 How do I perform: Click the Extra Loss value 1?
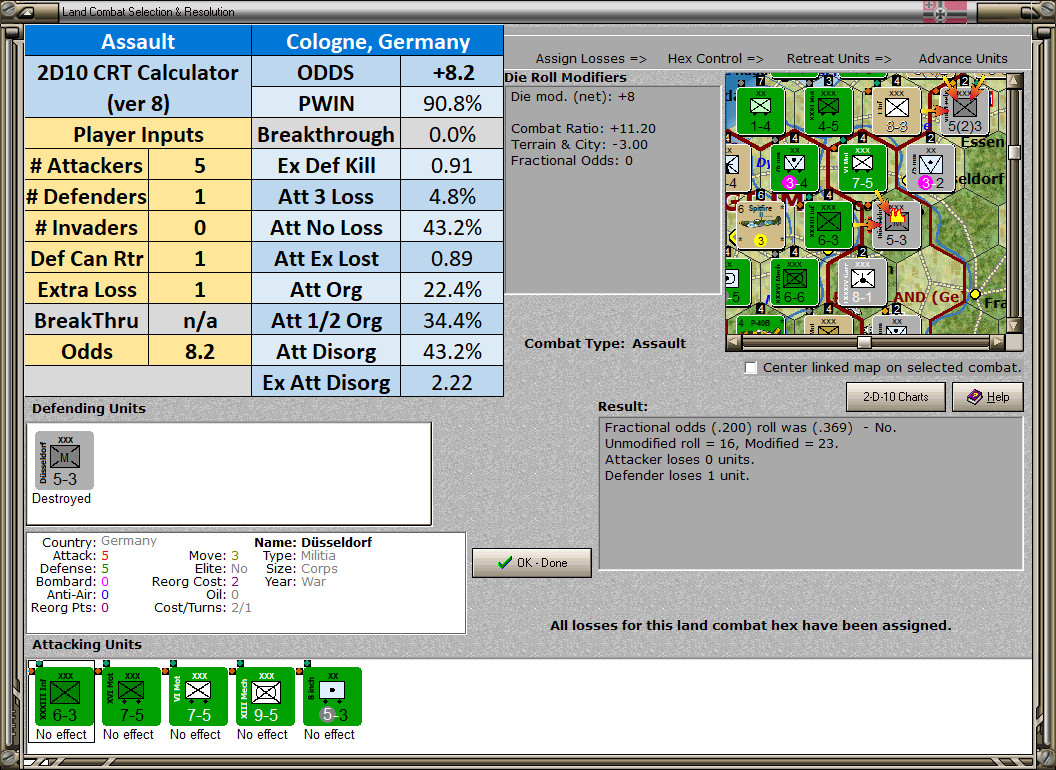[200, 290]
